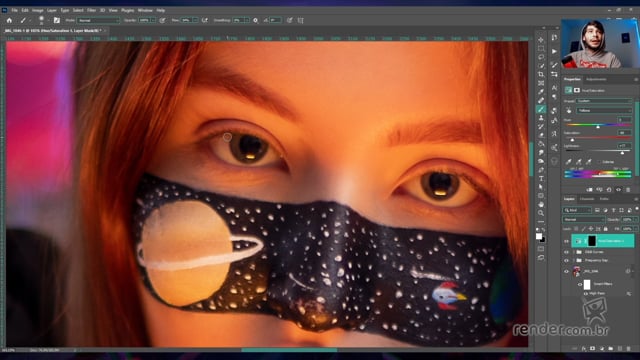
Task: Hide the Frequency Sep group
Action: pos(566,260)
